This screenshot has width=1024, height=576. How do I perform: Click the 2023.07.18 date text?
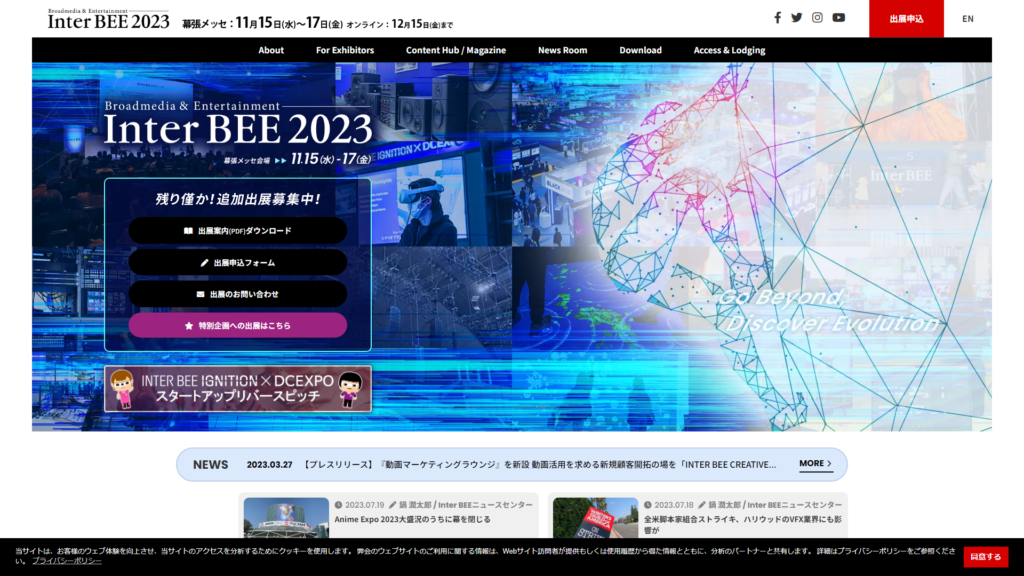[x=674, y=505]
